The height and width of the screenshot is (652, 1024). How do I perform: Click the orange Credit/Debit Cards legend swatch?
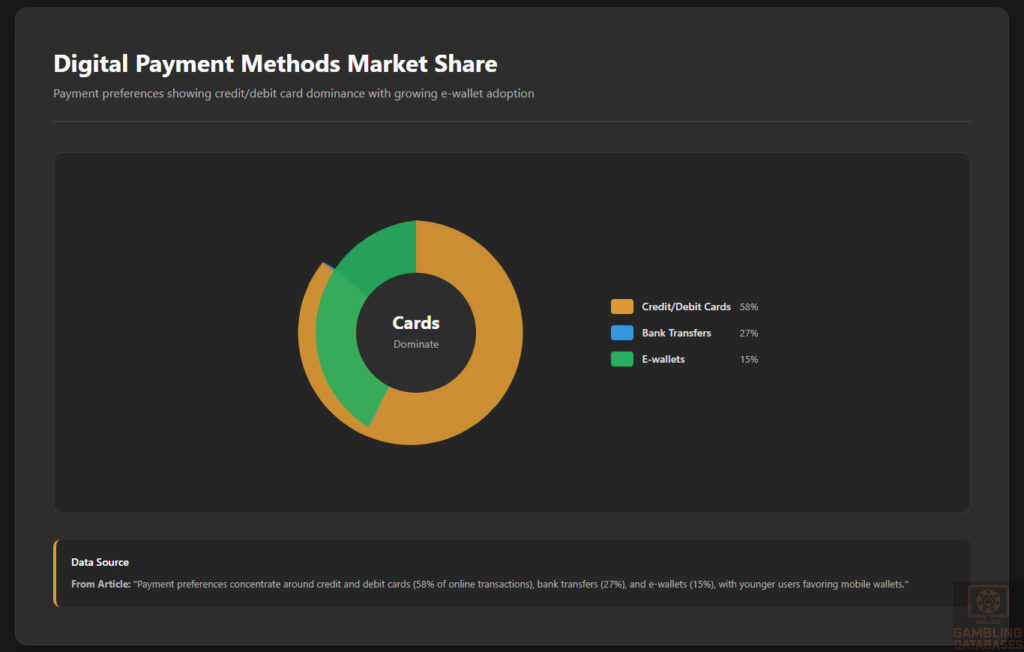point(620,306)
